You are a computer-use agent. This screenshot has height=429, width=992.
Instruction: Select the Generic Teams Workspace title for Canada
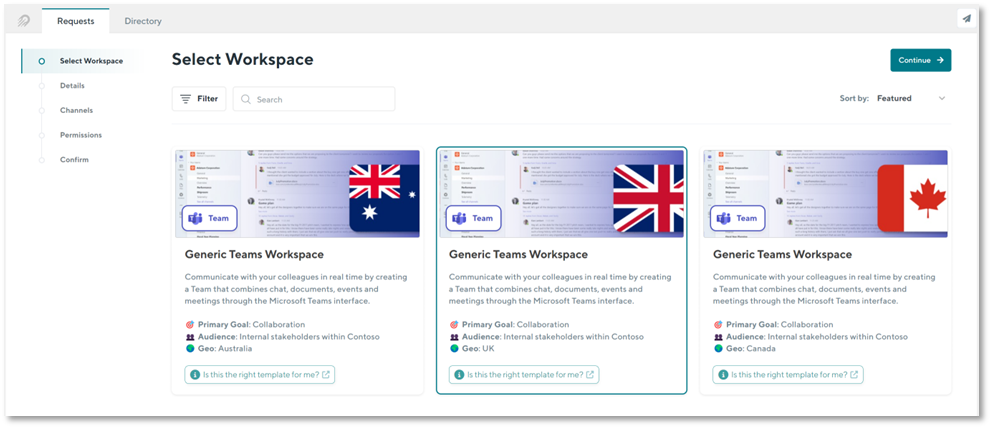(x=782, y=255)
